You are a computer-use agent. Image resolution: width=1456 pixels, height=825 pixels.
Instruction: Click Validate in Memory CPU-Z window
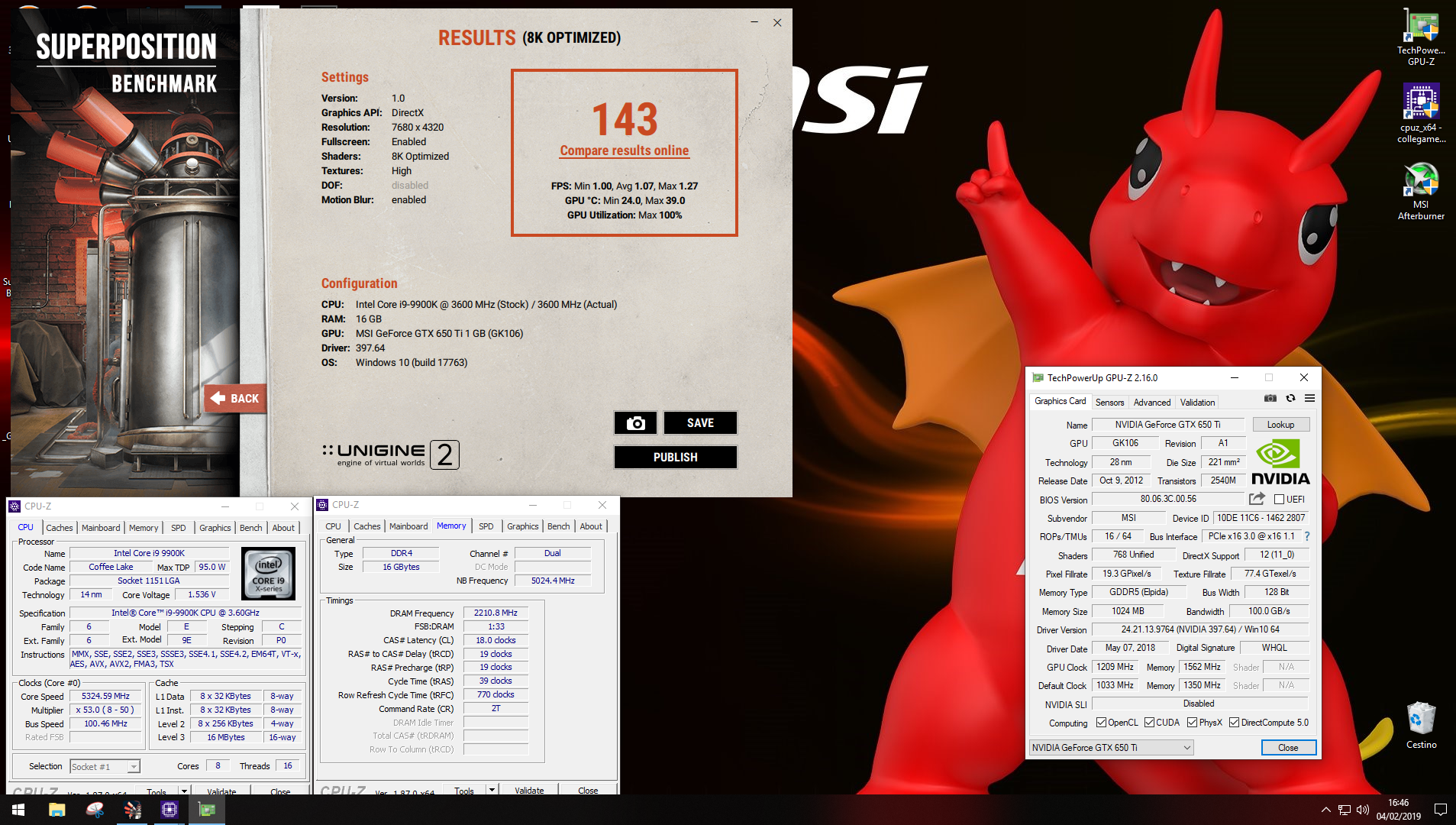coord(529,790)
